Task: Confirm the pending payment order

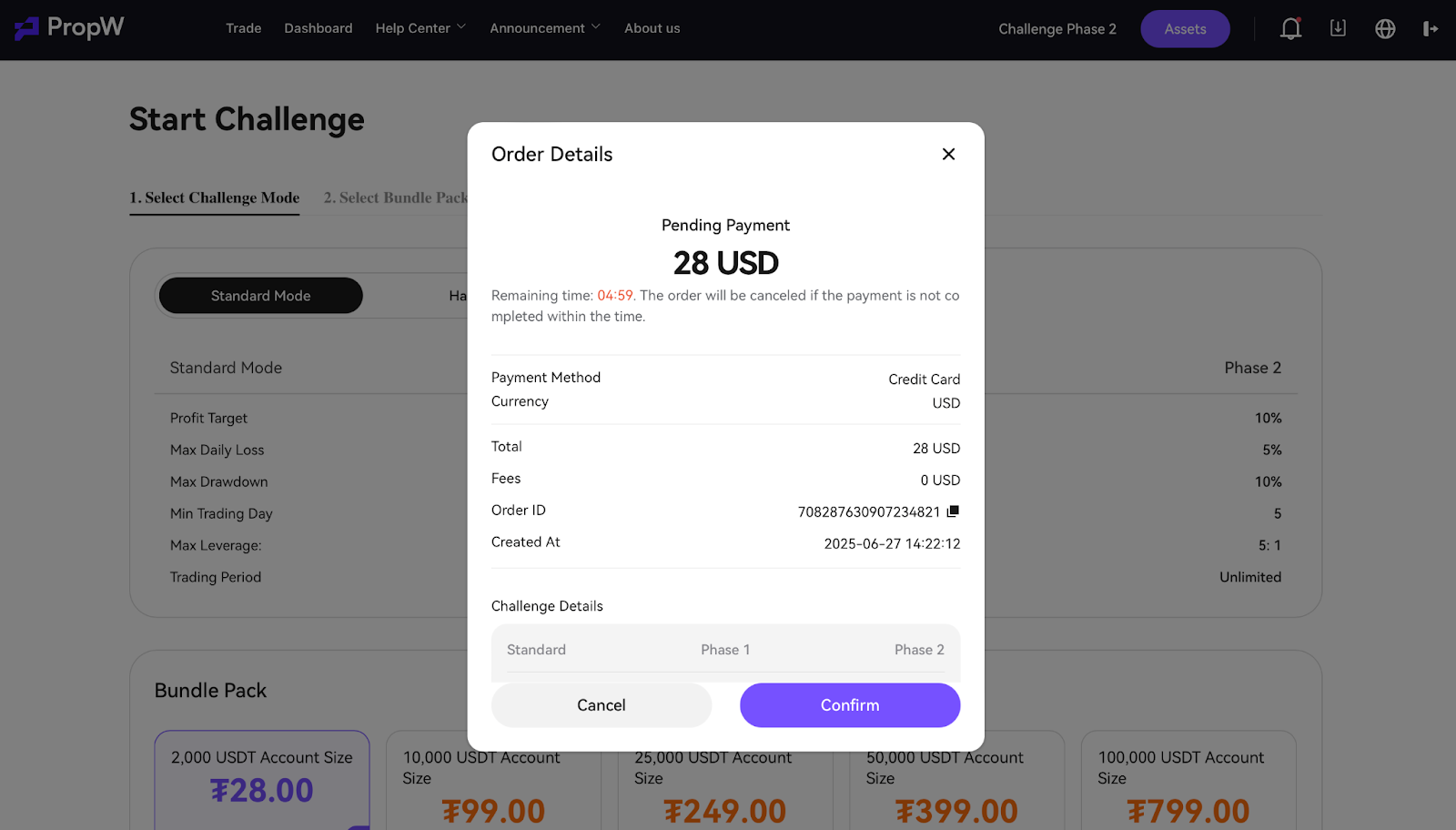Action: tap(850, 705)
